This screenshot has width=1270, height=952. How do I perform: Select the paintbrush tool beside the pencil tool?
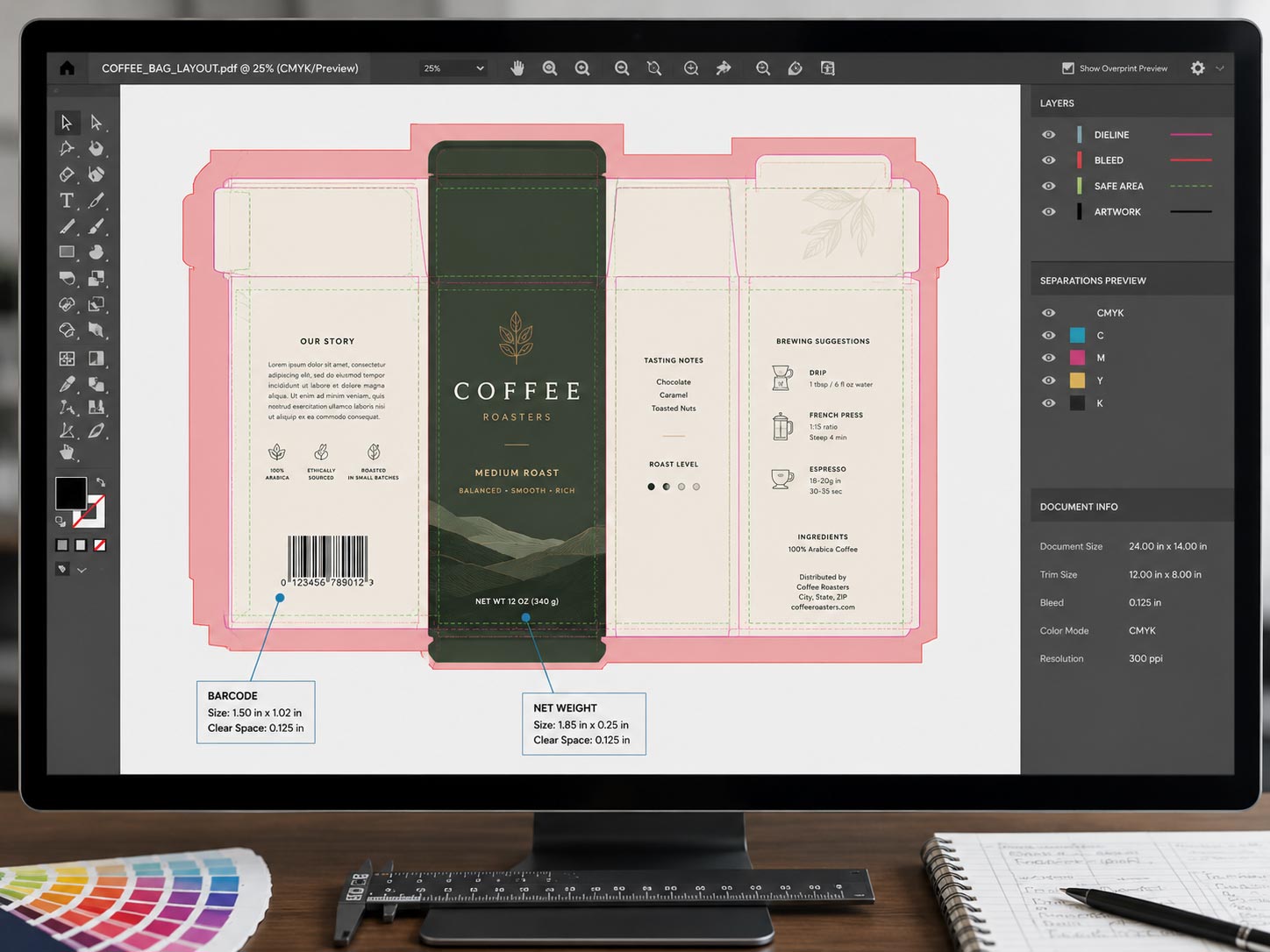[96, 226]
